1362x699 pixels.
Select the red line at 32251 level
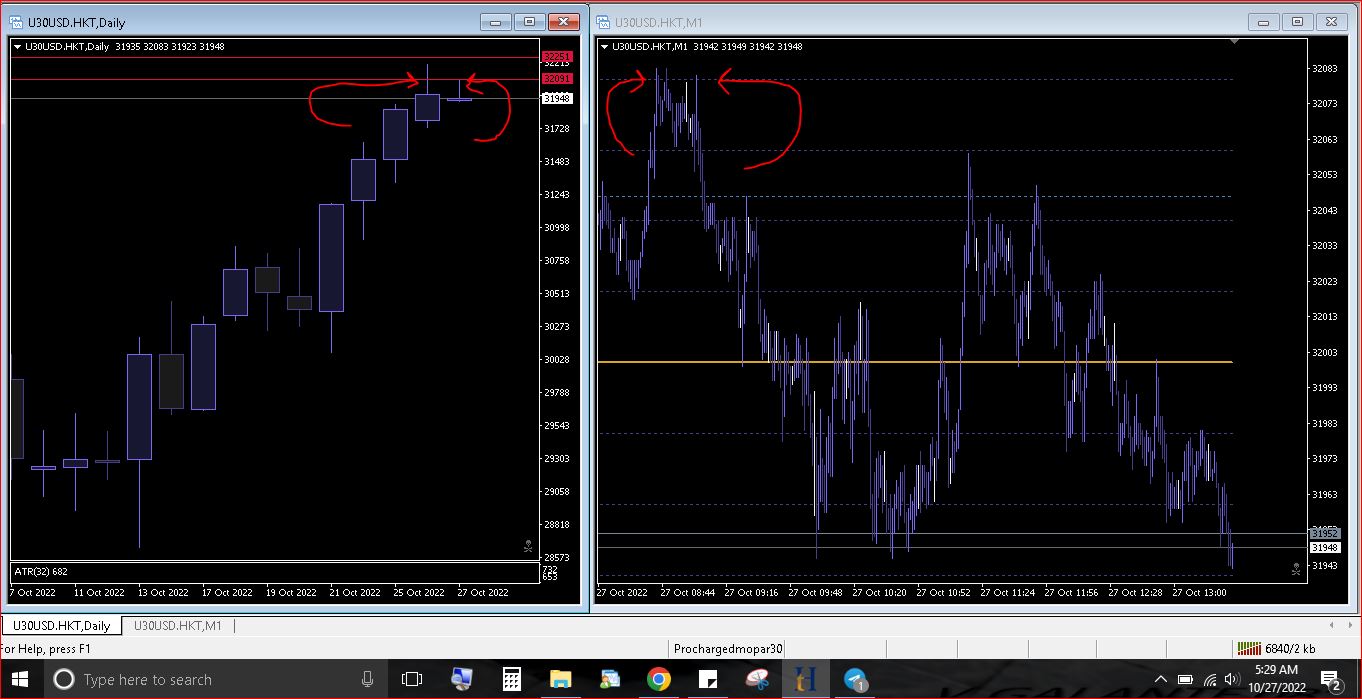point(275,57)
